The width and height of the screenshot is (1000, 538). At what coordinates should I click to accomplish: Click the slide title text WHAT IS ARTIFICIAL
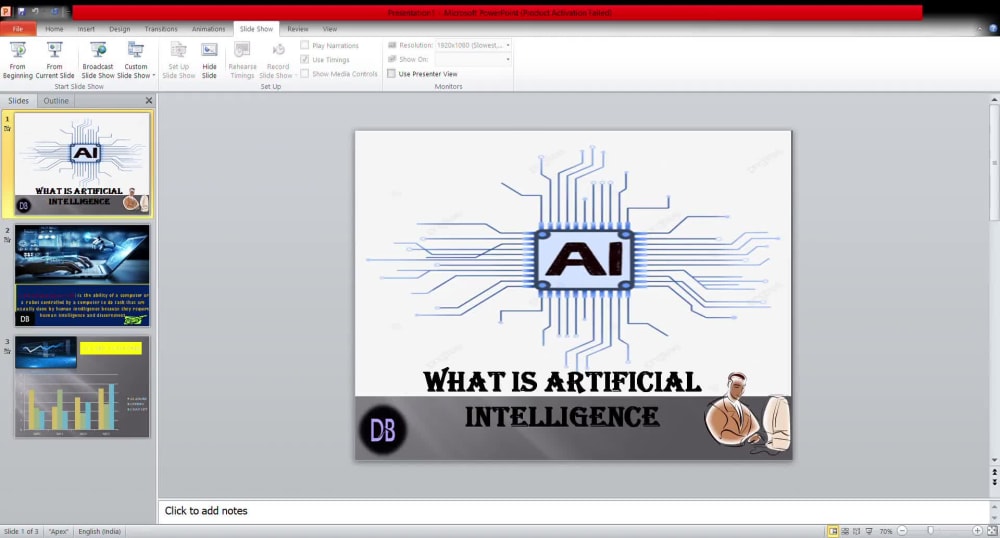click(562, 381)
